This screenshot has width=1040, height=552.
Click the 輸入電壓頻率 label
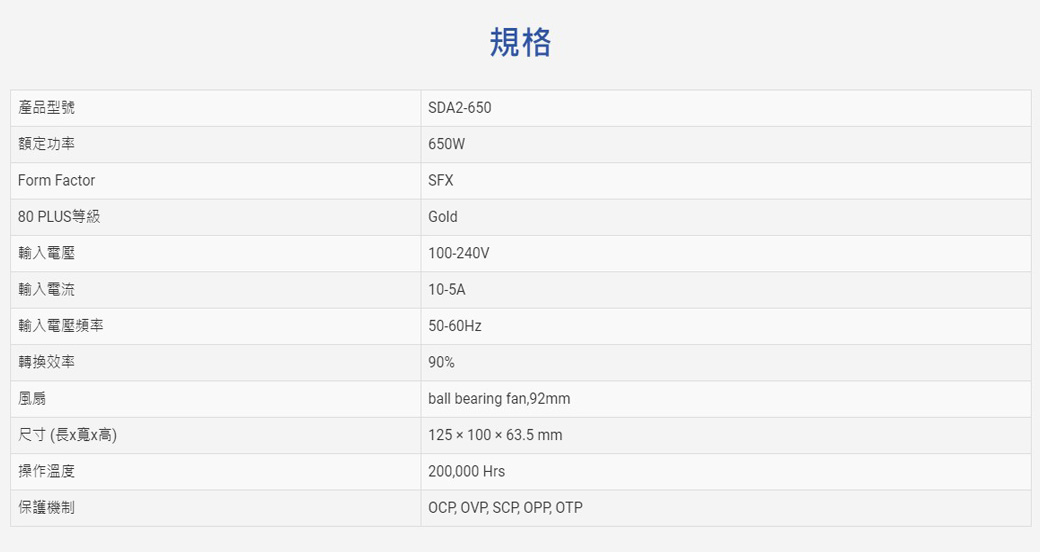click(x=60, y=326)
